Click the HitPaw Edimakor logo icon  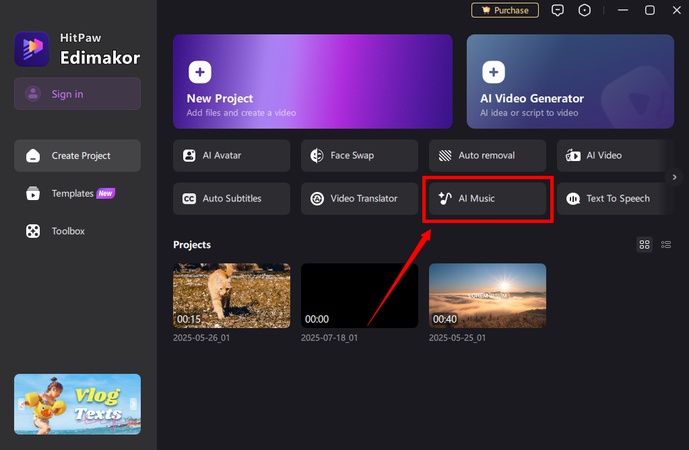coord(32,49)
